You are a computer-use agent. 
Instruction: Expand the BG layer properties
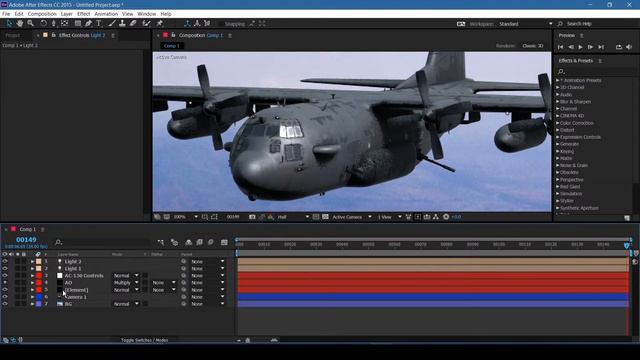coord(32,304)
